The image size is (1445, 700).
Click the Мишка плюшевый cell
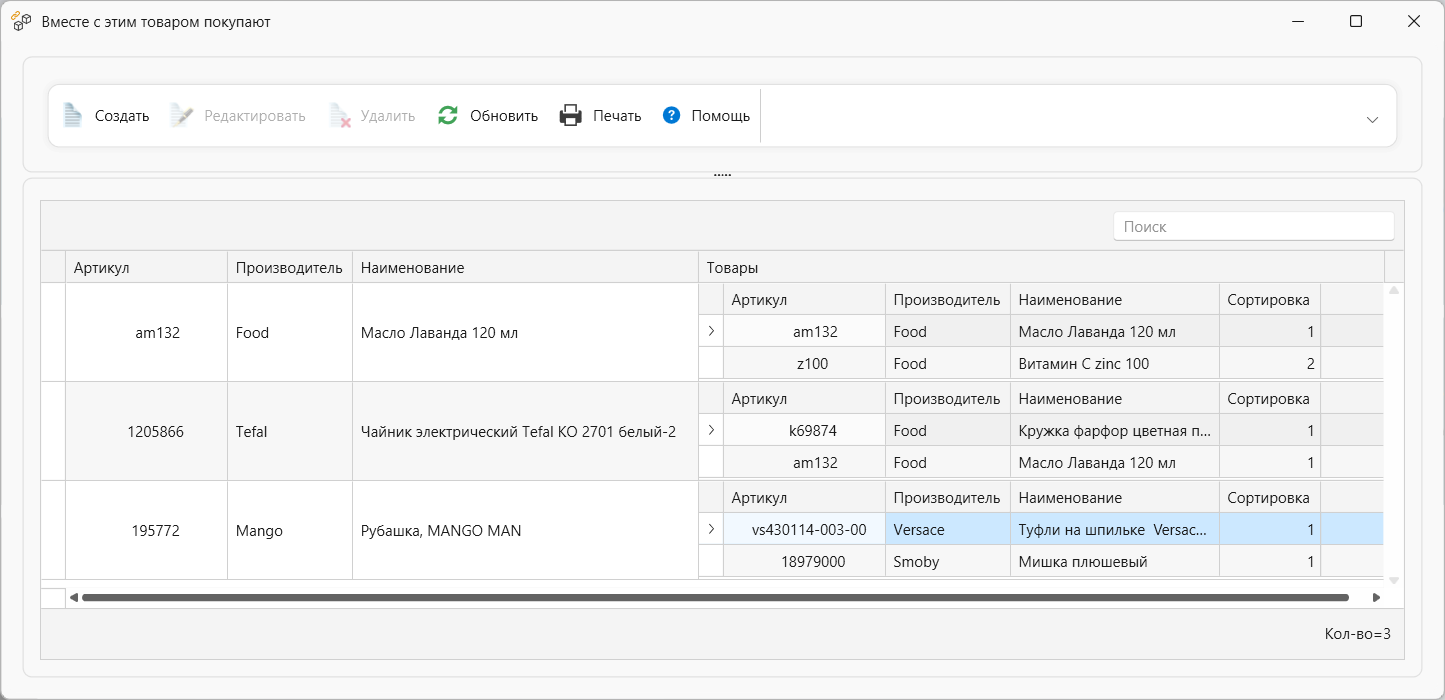click(x=1114, y=562)
